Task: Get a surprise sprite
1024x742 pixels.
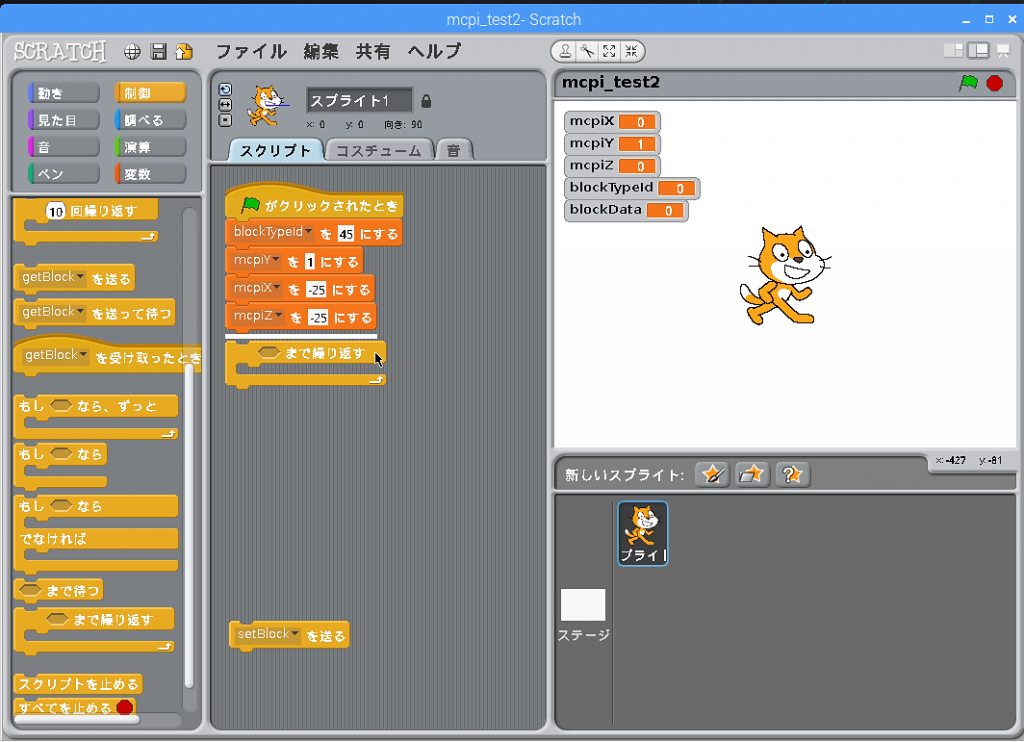Action: click(x=792, y=474)
